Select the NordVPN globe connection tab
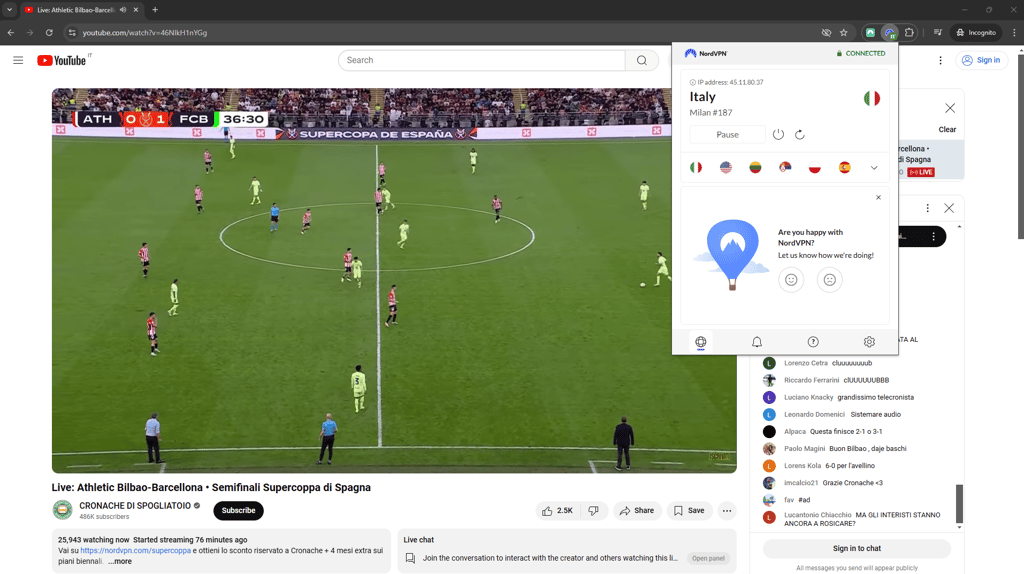 tap(701, 342)
